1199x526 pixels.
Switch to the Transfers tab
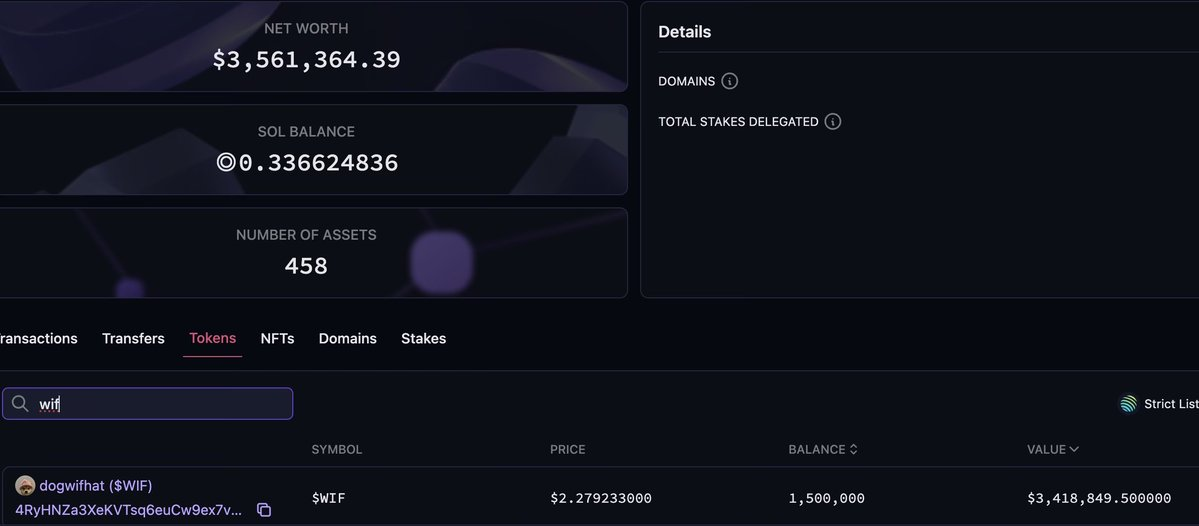coord(133,339)
